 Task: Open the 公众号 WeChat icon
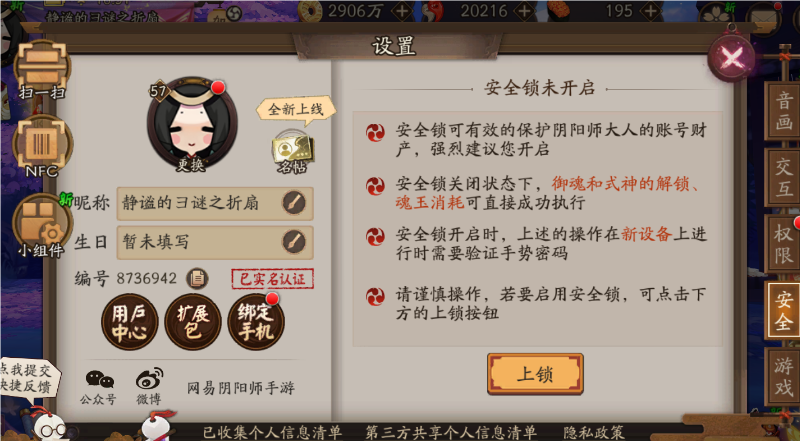(x=98, y=387)
